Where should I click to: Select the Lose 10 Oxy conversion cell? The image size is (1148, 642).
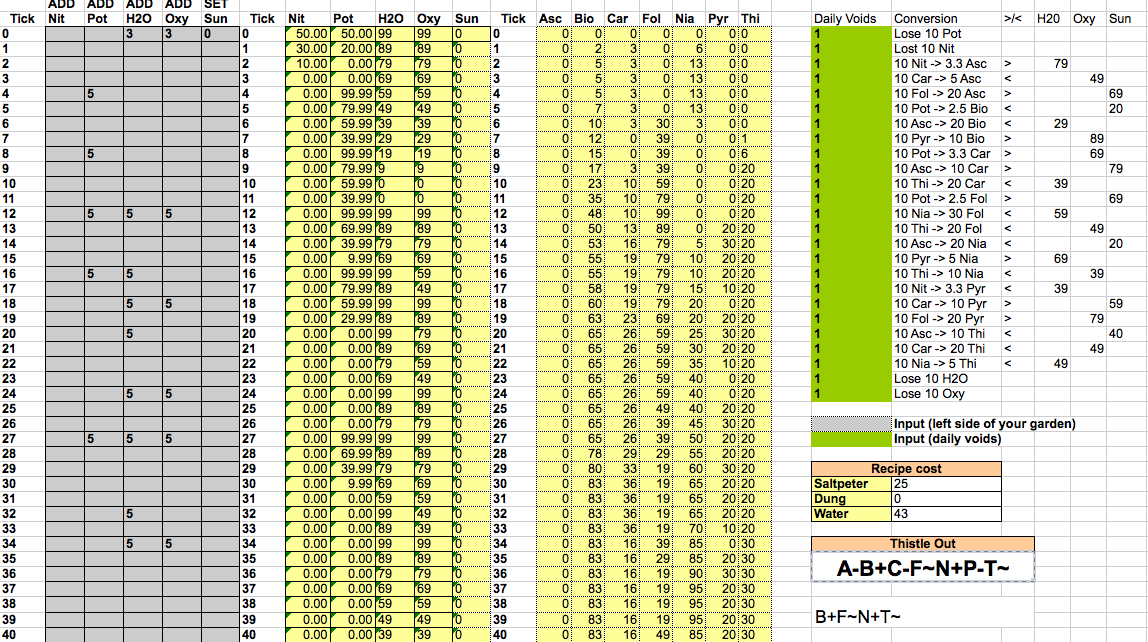pos(946,394)
